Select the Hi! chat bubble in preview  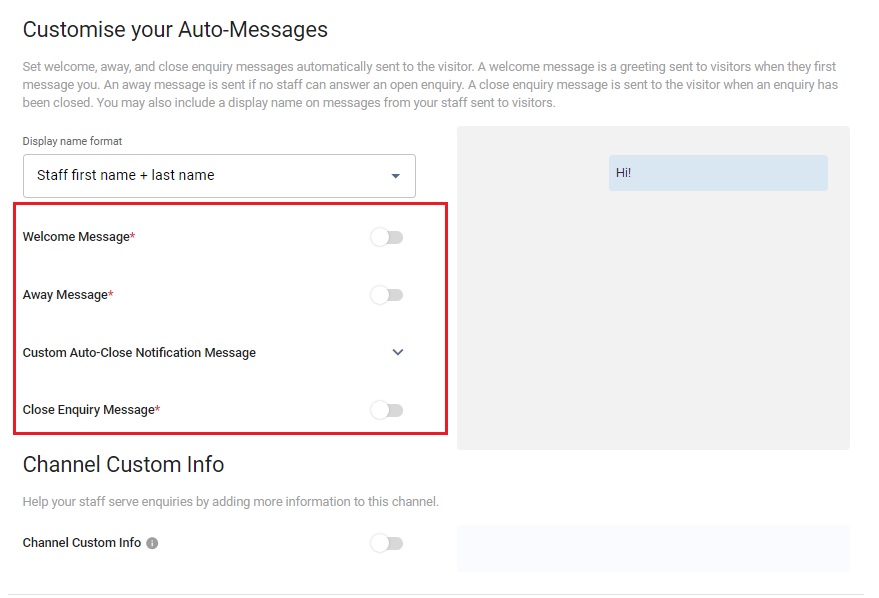718,173
